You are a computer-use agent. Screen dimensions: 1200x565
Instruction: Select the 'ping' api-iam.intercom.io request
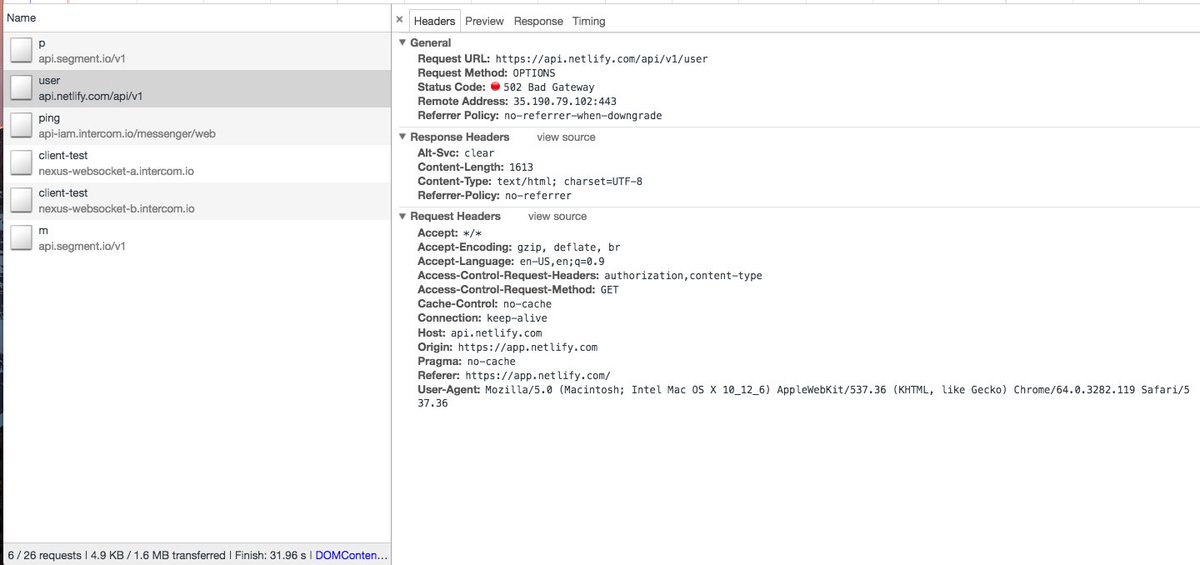195,125
